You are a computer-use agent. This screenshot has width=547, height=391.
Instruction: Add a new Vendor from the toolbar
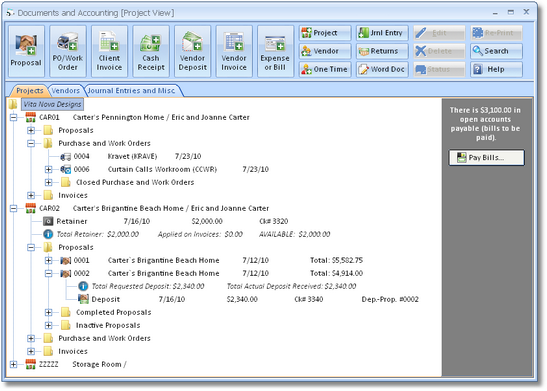[x=325, y=51]
